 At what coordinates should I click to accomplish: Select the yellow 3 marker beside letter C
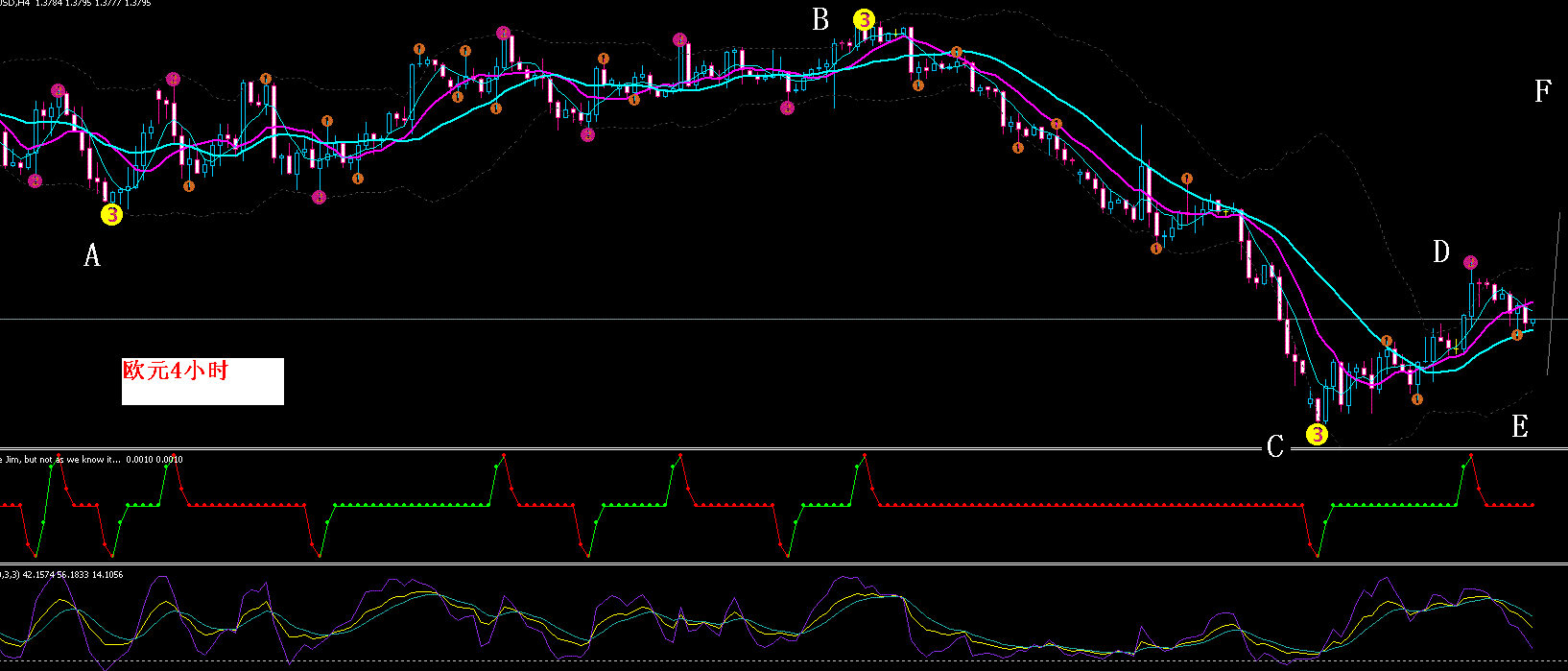pos(1318,435)
